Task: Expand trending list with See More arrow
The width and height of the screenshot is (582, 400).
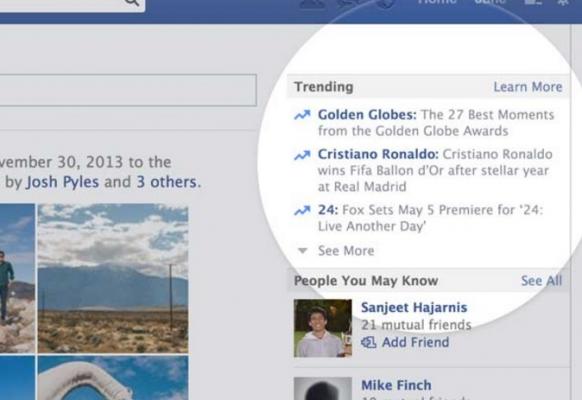Action: coord(303,251)
